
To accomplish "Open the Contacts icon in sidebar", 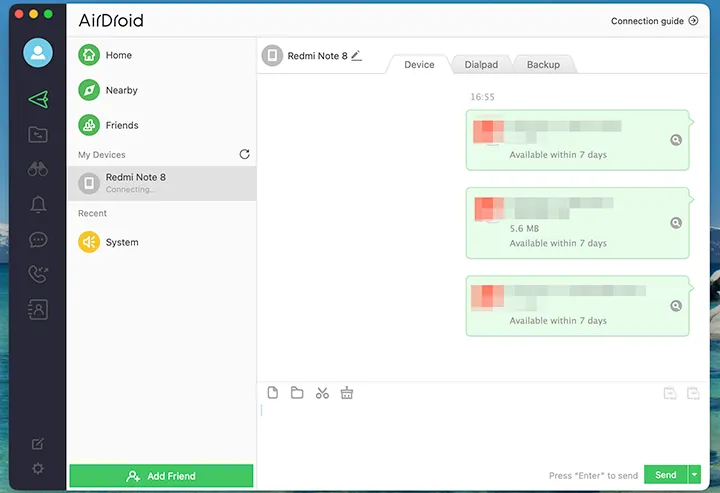I will coord(38,310).
